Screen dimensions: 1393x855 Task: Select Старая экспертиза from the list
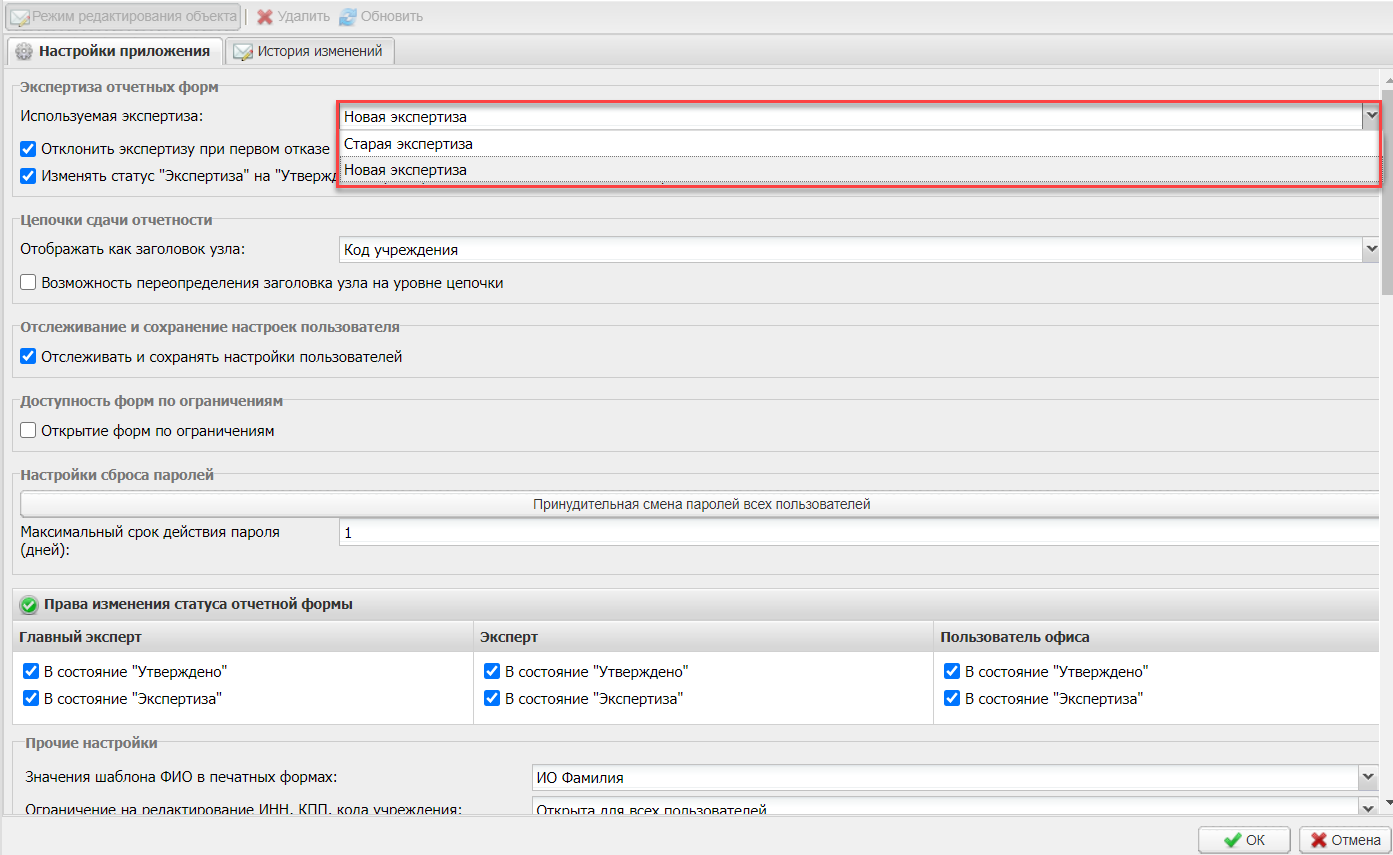[x=408, y=144]
